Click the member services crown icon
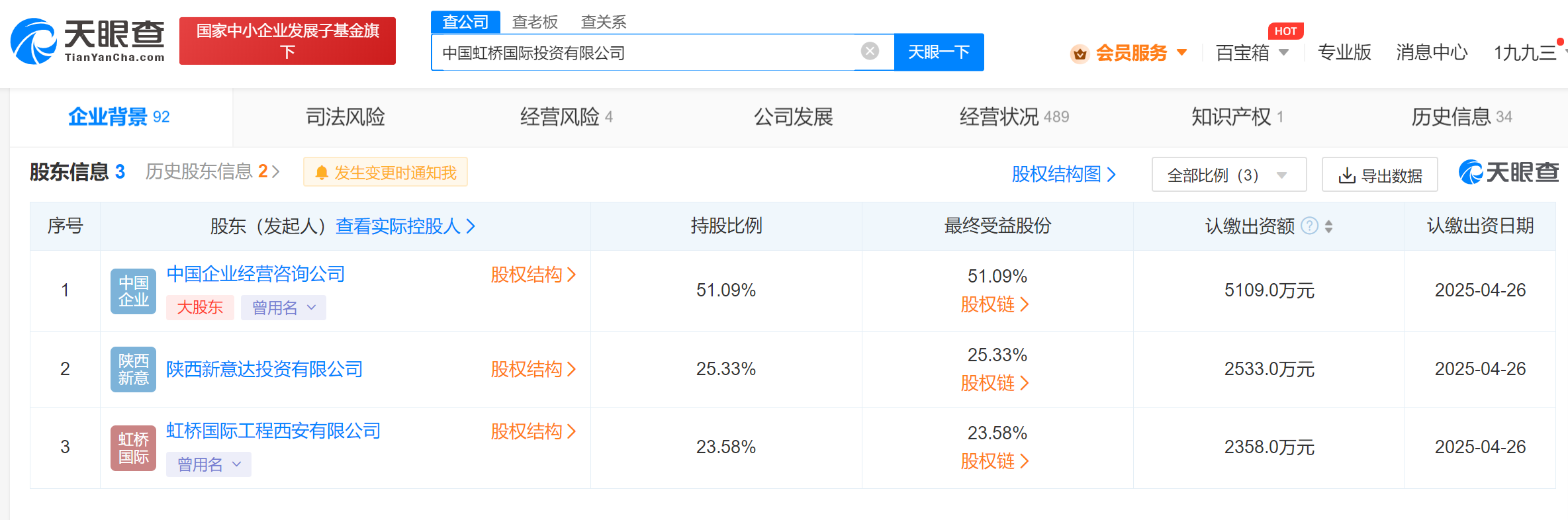Screen dimensions: 1568x520 1080,54
